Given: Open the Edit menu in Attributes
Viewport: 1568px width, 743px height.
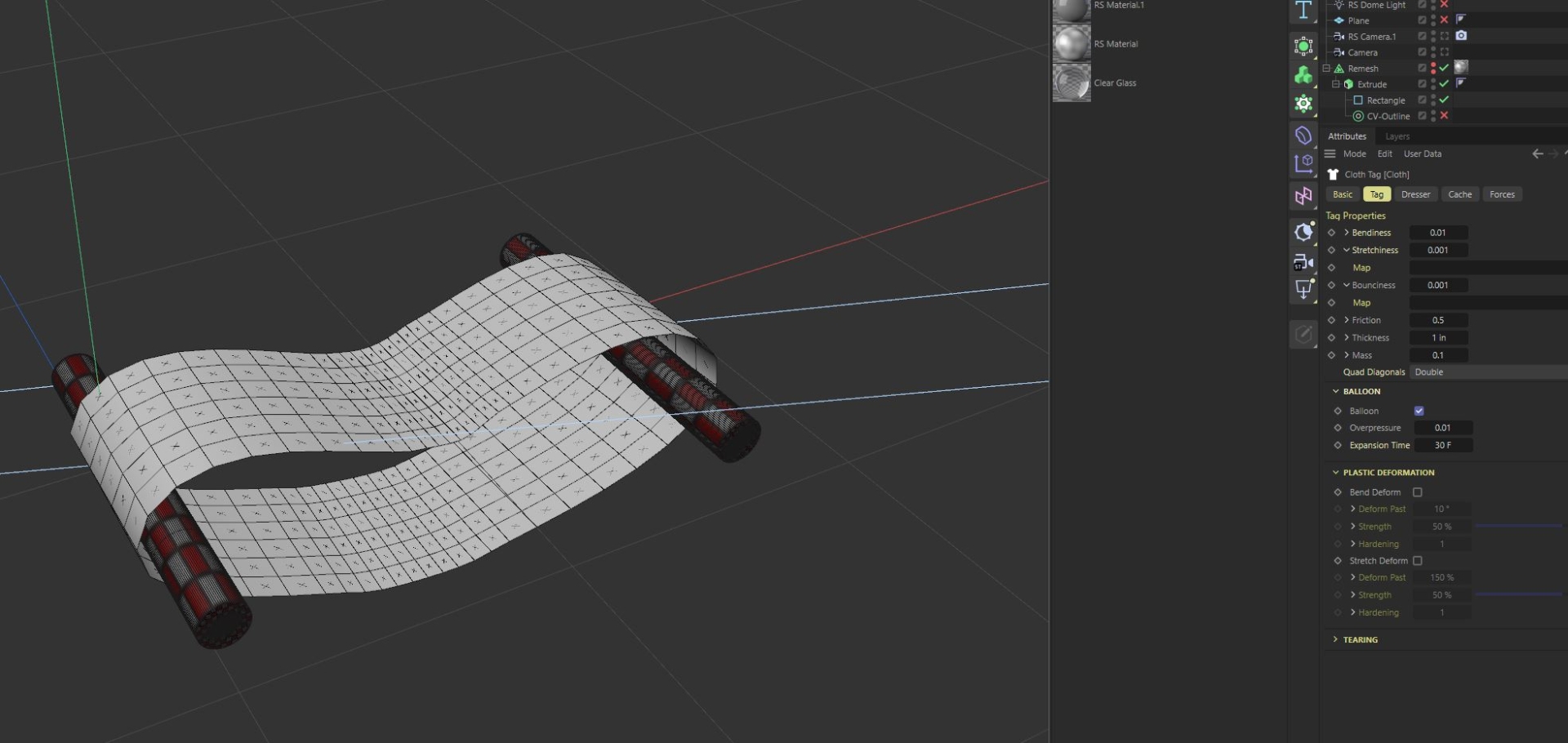Looking at the screenshot, I should click(x=1384, y=153).
